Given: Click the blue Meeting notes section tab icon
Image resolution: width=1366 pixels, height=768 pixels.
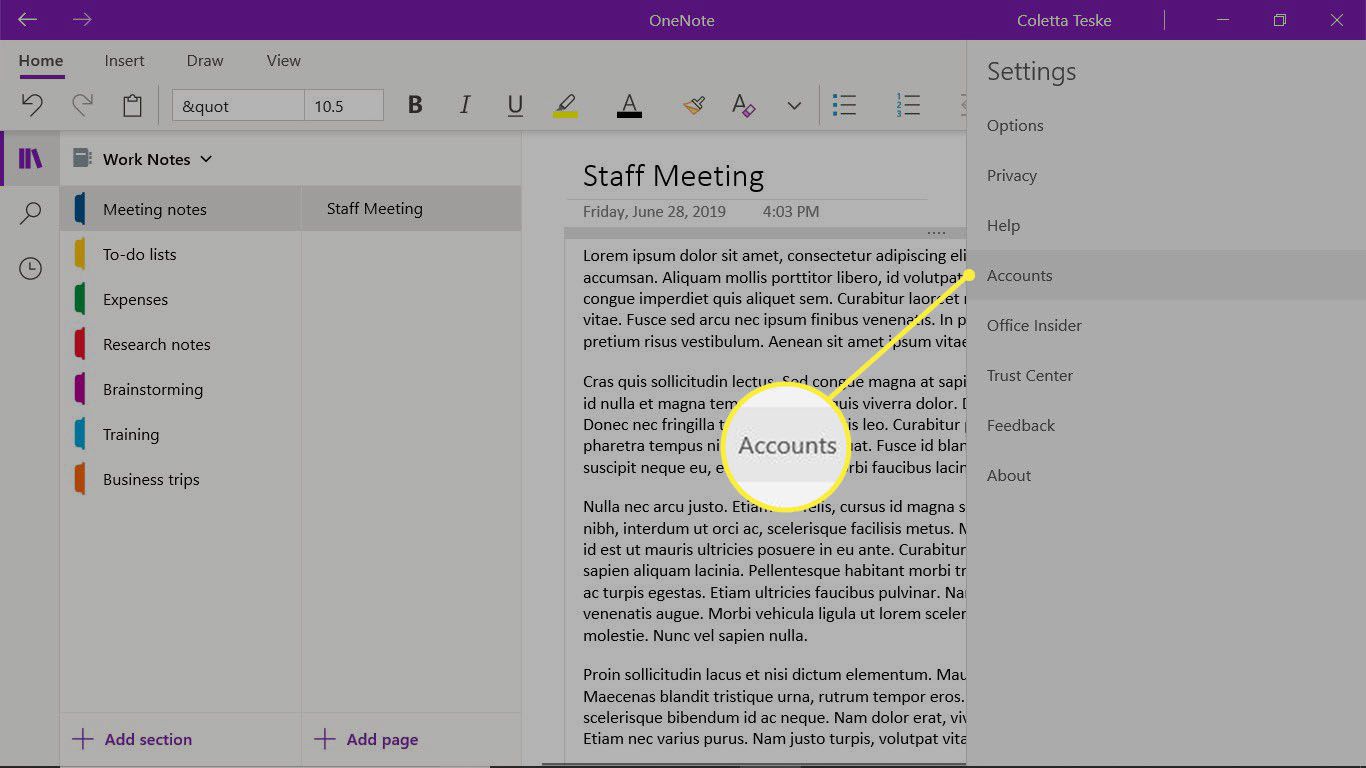Looking at the screenshot, I should coord(80,209).
